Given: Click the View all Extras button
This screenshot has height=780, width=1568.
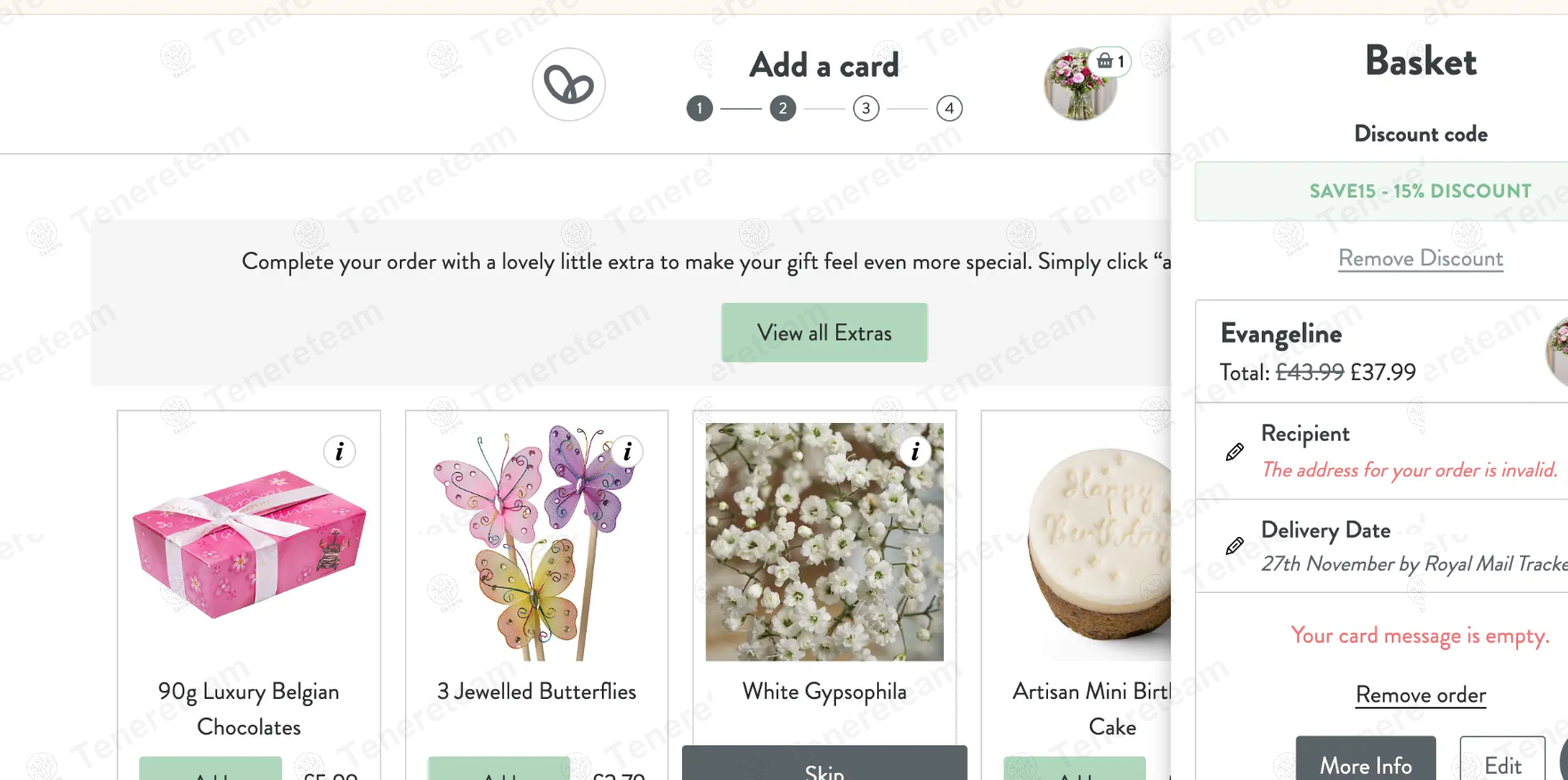Looking at the screenshot, I should click(x=825, y=333).
